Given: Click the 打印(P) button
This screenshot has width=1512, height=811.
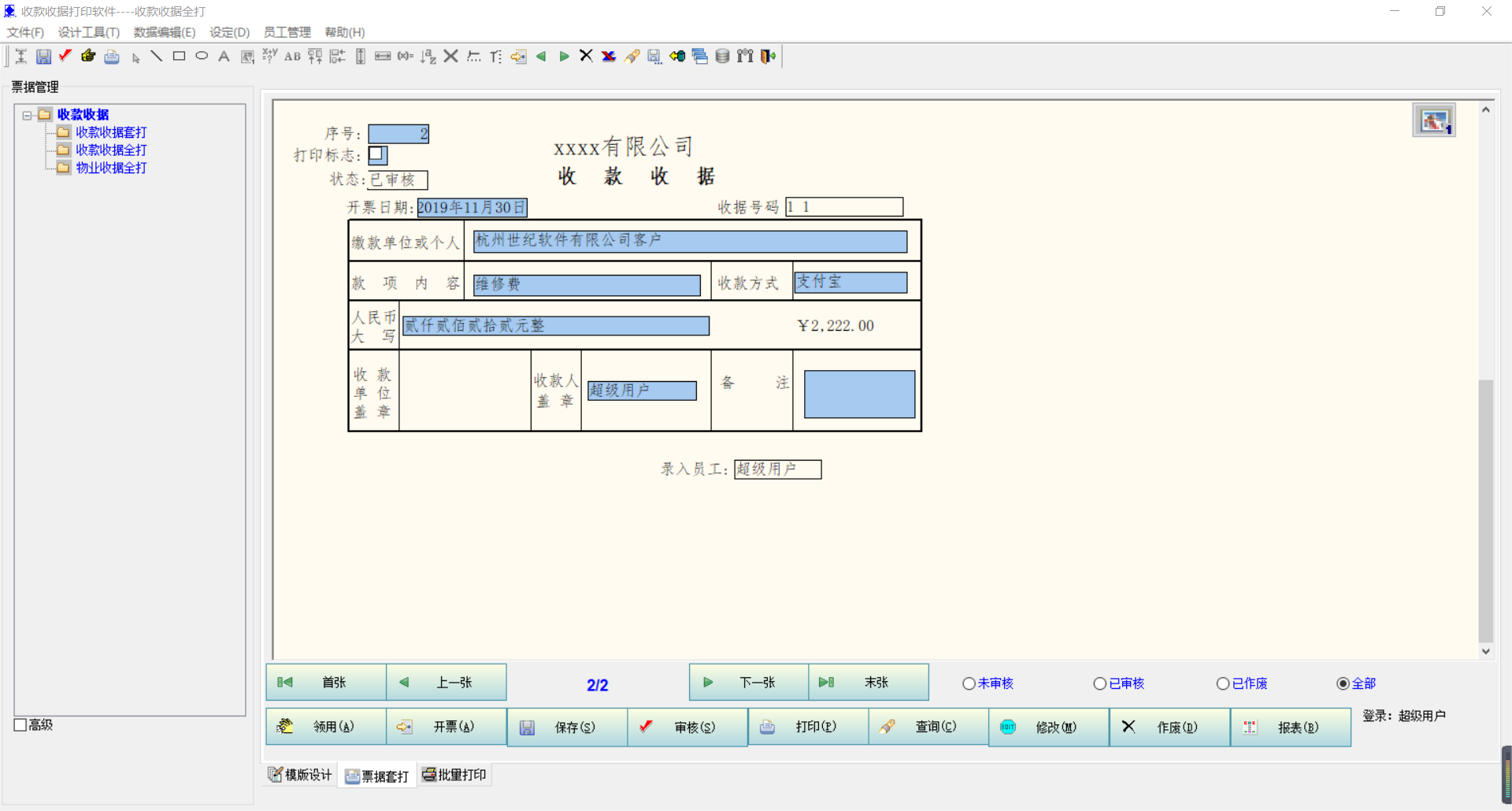Looking at the screenshot, I should click(808, 727).
